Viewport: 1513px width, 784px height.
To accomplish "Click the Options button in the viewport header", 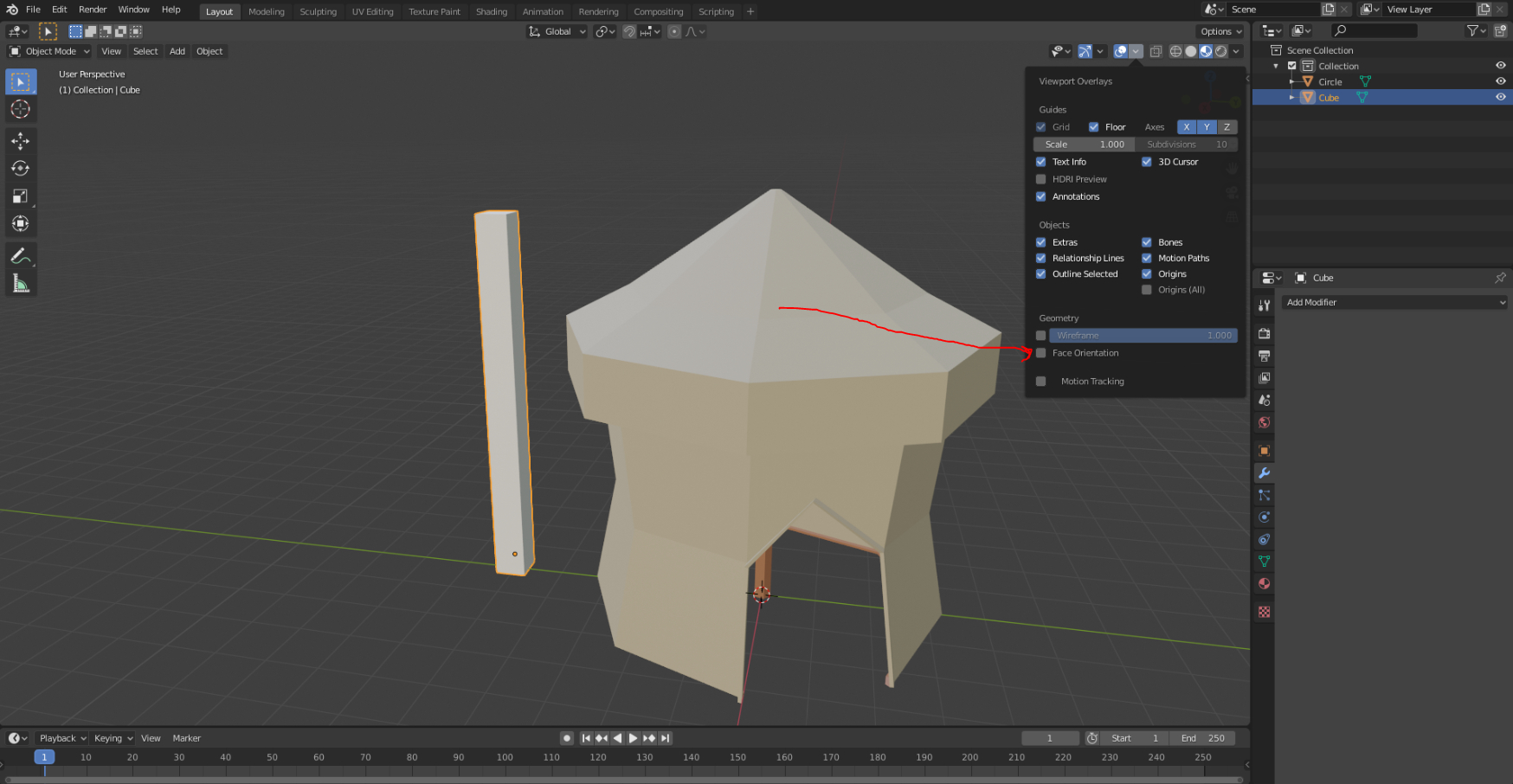I will pyautogui.click(x=1220, y=31).
